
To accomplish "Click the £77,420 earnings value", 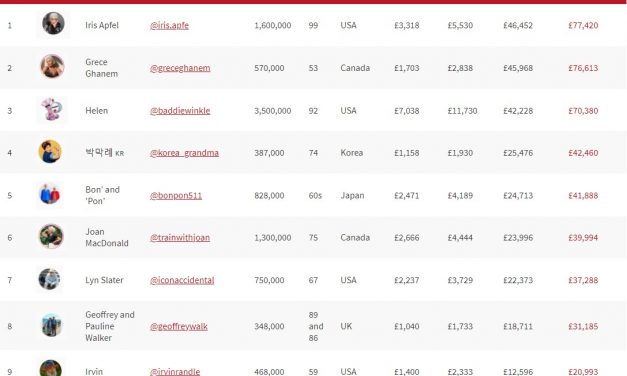I will coord(583,26).
